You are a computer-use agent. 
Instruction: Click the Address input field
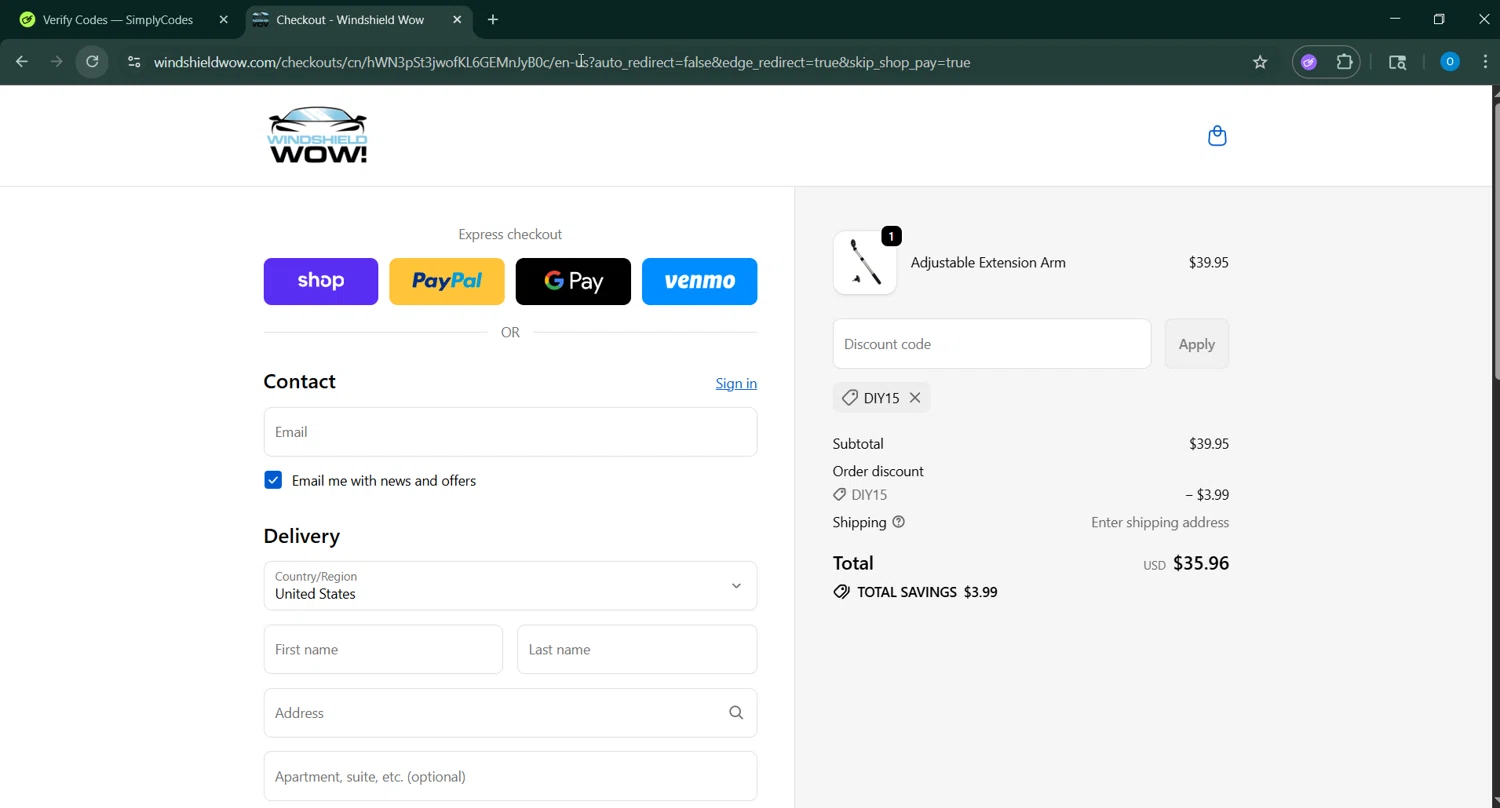[x=510, y=713]
